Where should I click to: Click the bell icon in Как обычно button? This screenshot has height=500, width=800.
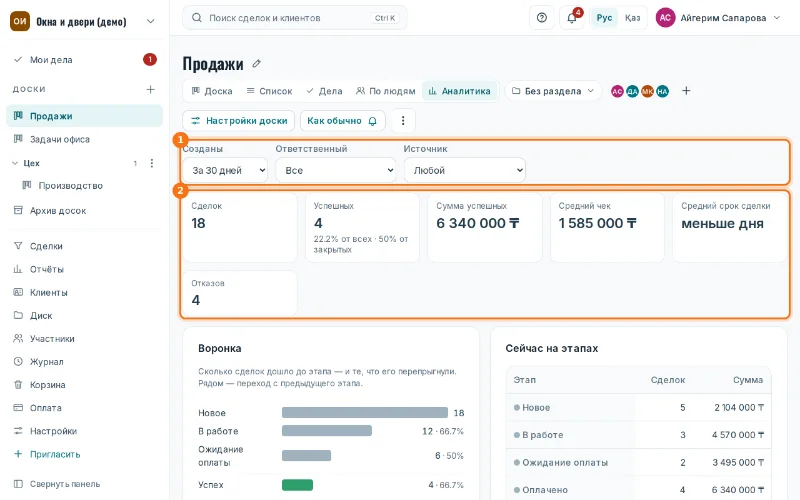372,121
